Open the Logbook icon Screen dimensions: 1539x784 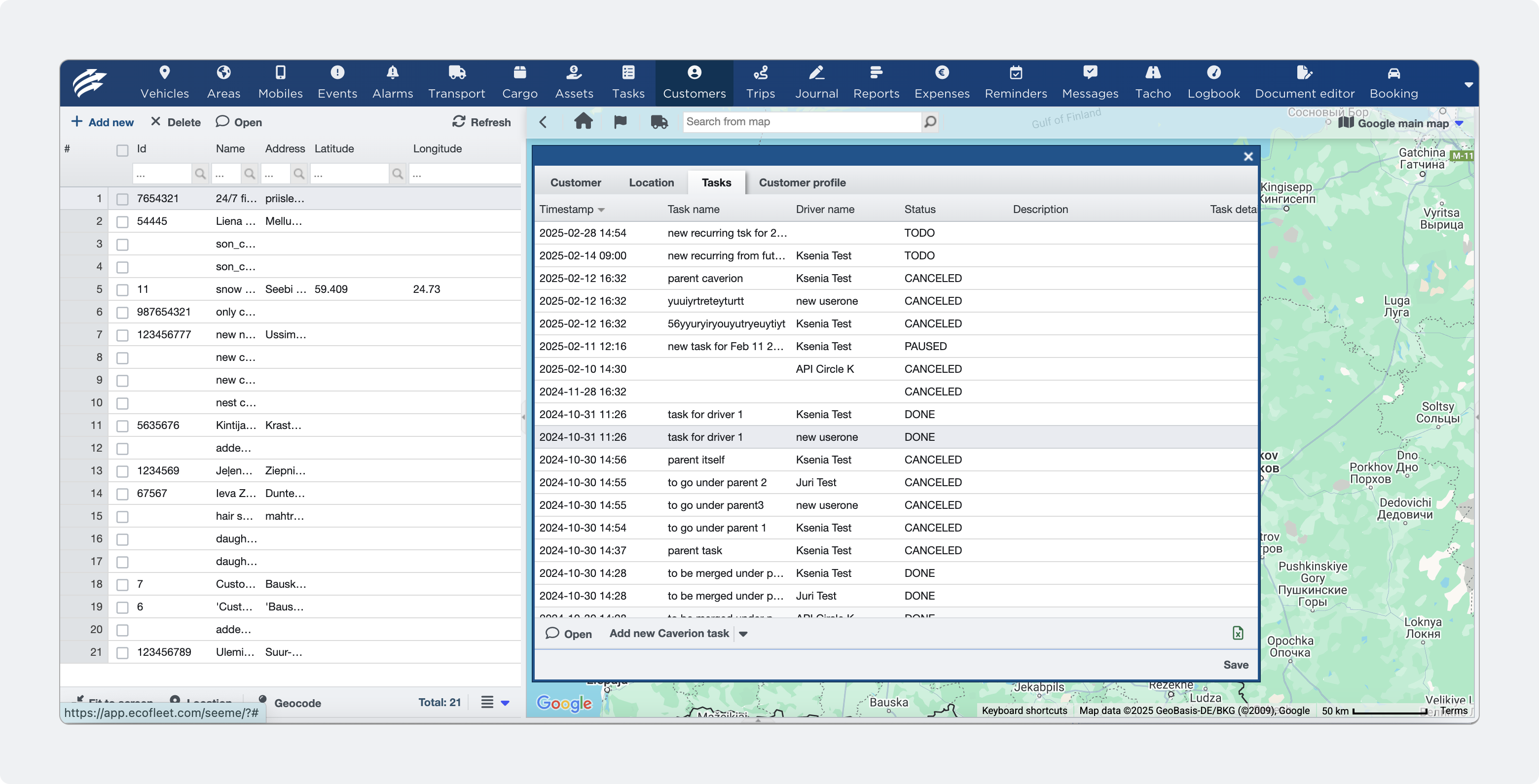(x=1213, y=72)
